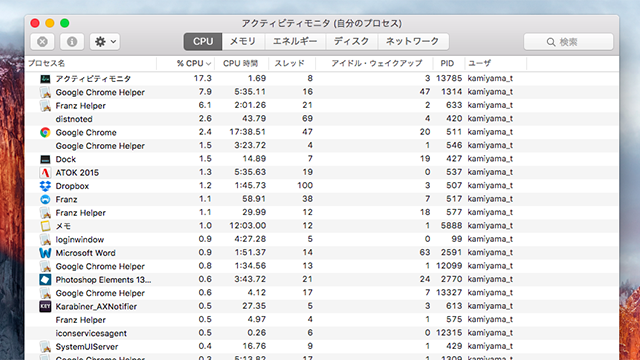Select the Microsoft Word process name
The width and height of the screenshot is (640, 360).
[85, 253]
